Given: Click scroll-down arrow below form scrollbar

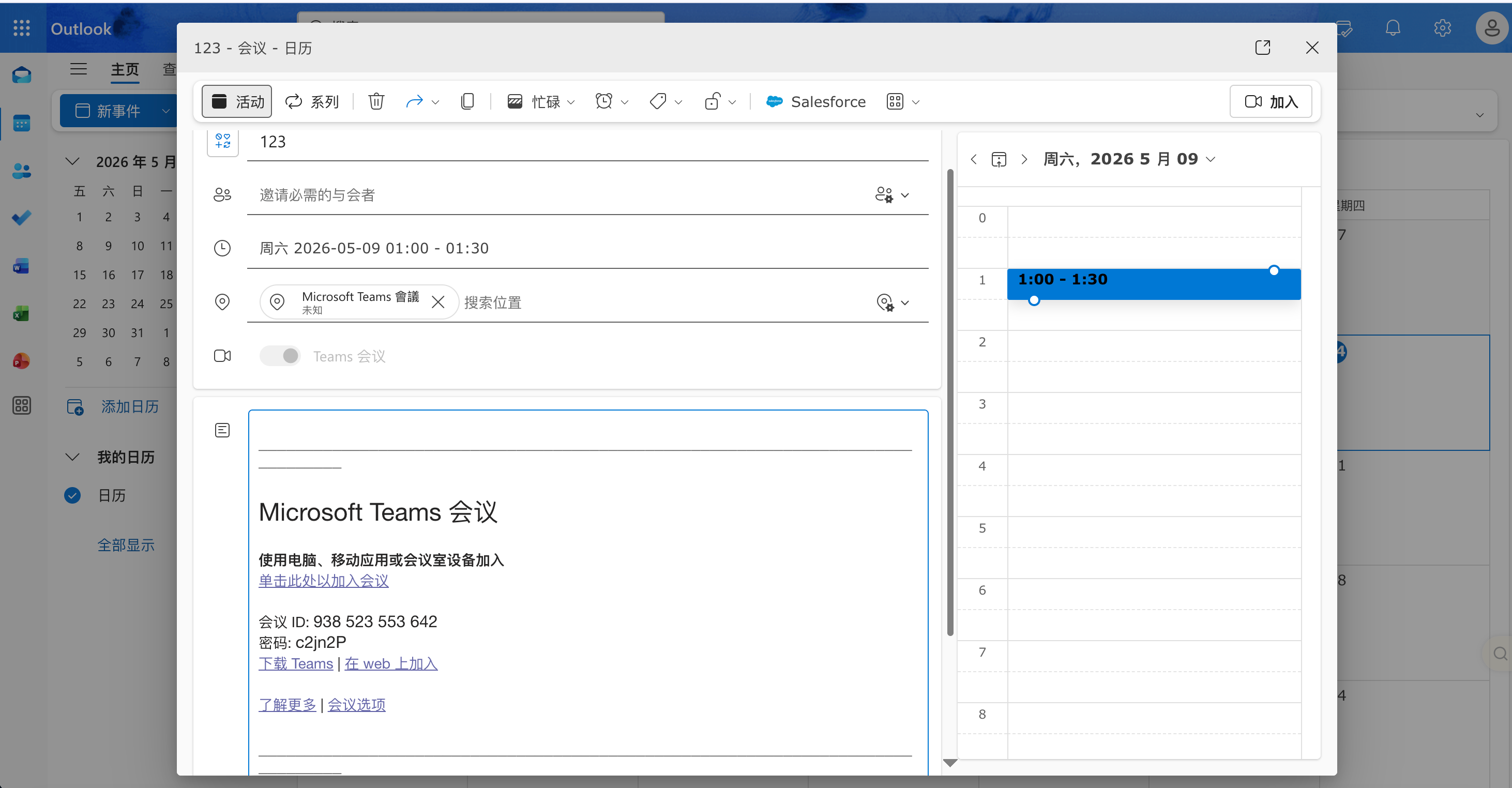Looking at the screenshot, I should (x=950, y=763).
